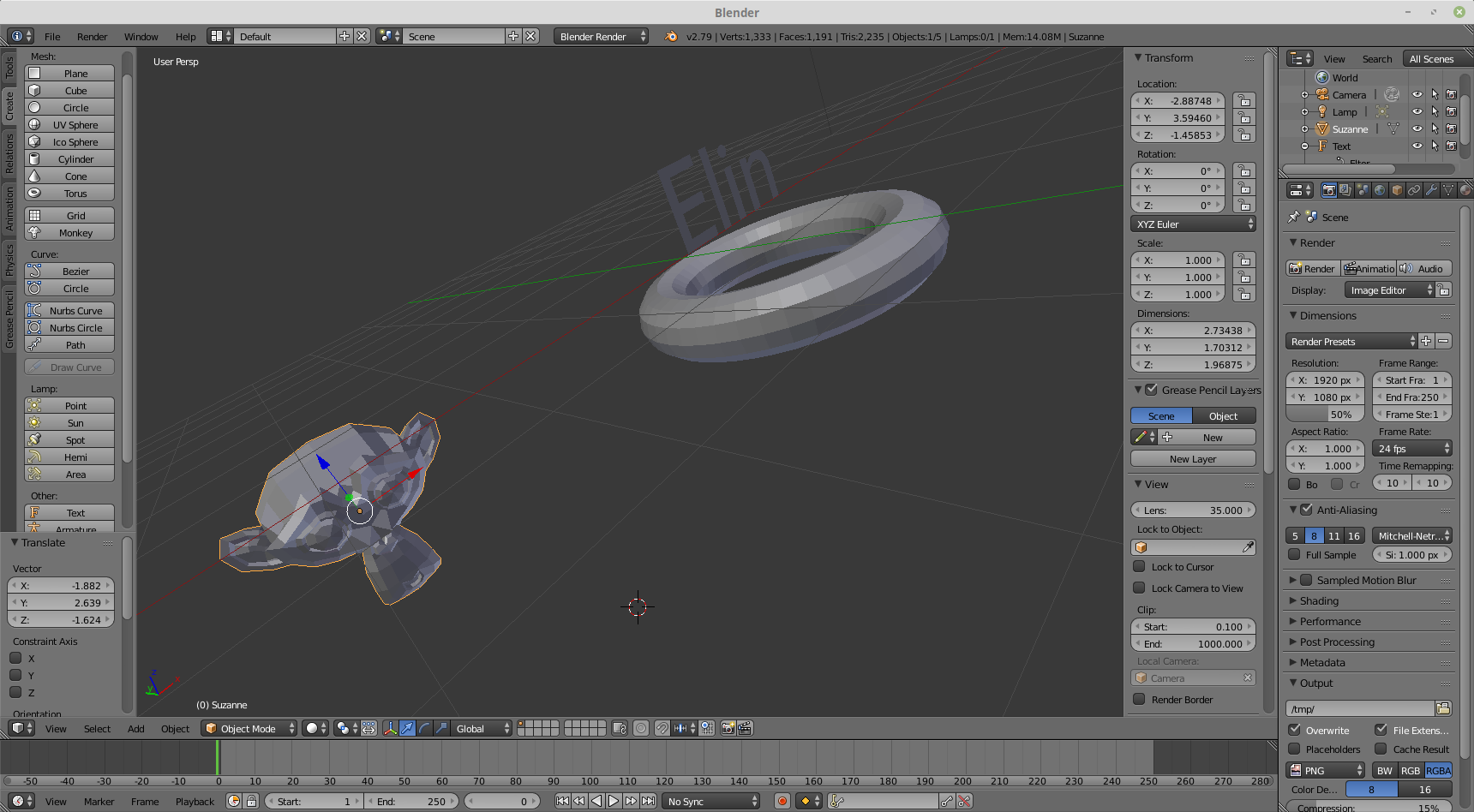Image resolution: width=1474 pixels, height=812 pixels.
Task: Switch to the Physics tool shelf tab
Action: [9, 260]
